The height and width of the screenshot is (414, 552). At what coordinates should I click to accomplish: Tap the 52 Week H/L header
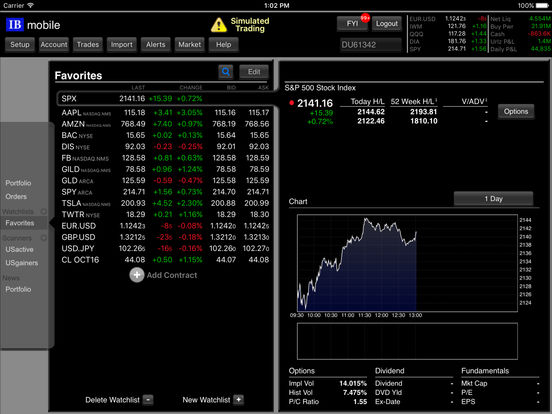pyautogui.click(x=414, y=101)
